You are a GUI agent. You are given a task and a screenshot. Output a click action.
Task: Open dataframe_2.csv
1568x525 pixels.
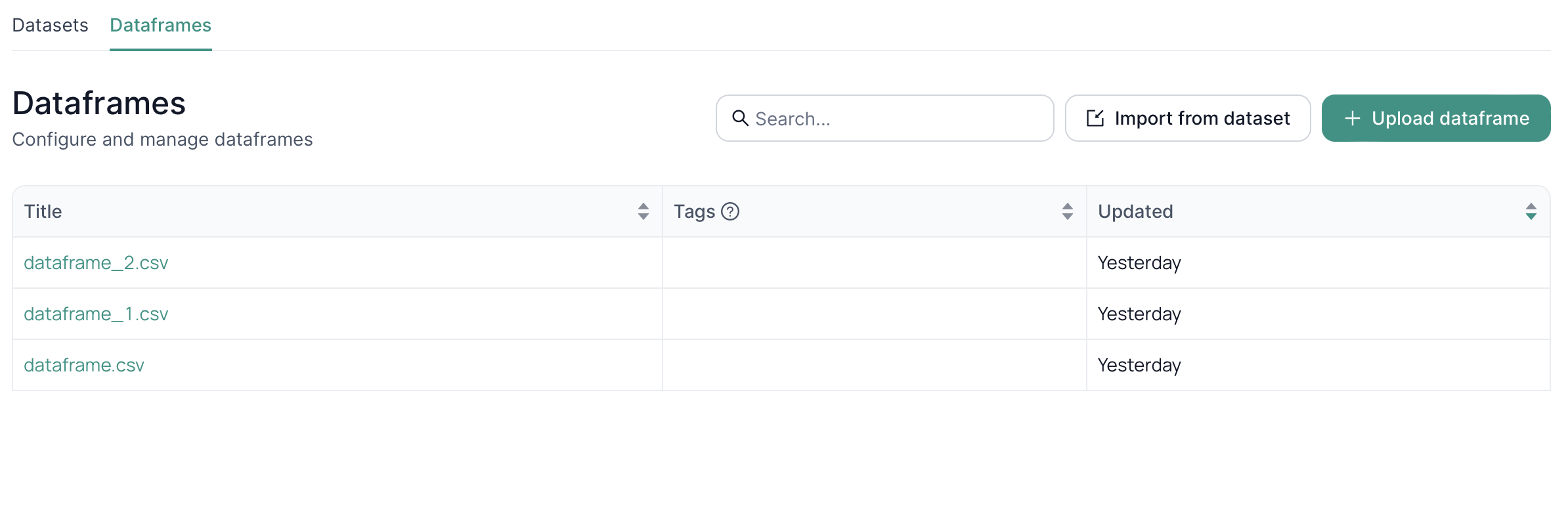97,262
